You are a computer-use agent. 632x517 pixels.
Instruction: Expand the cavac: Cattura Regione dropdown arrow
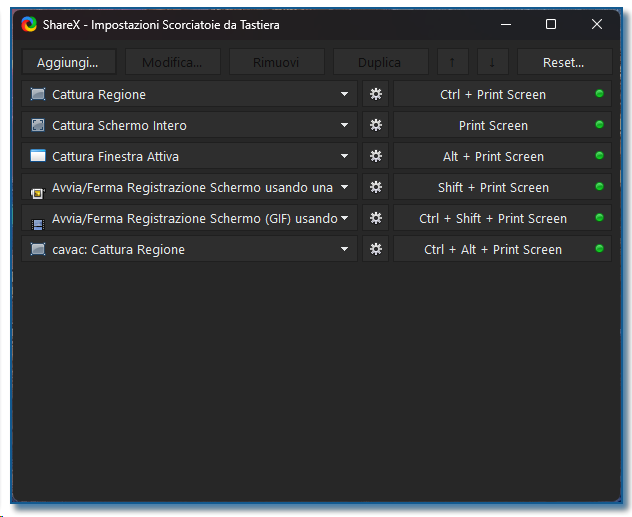(x=344, y=249)
